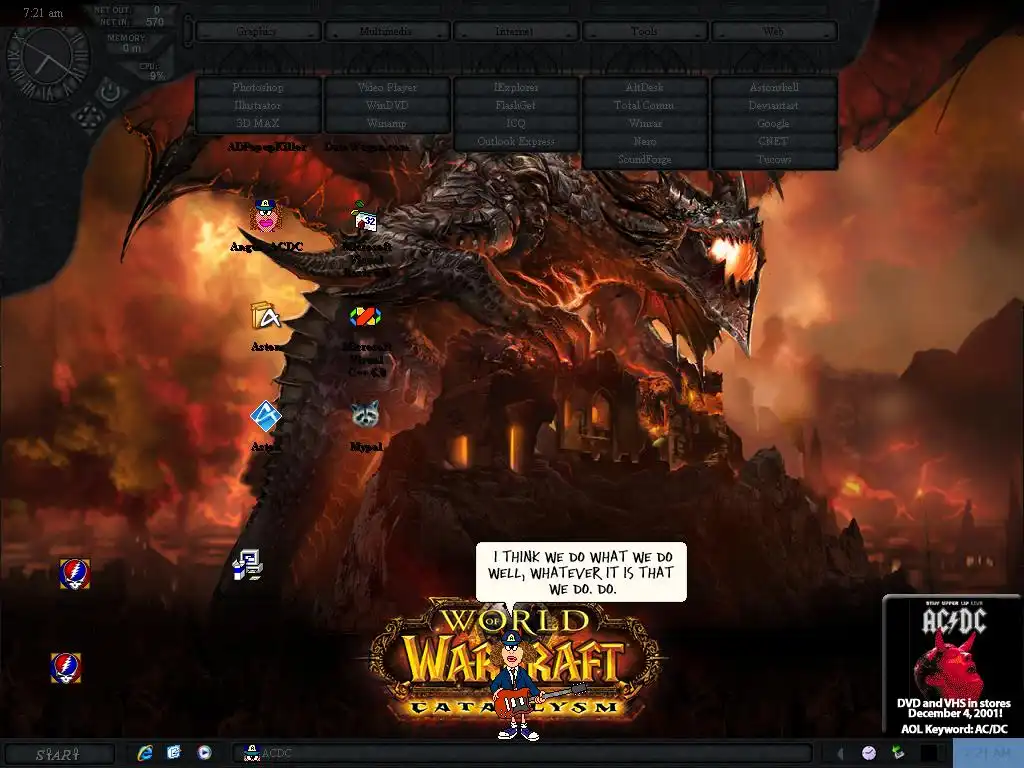Click the ADPopupKiller desktop label
Screen dimensions: 1024x768
[267, 147]
